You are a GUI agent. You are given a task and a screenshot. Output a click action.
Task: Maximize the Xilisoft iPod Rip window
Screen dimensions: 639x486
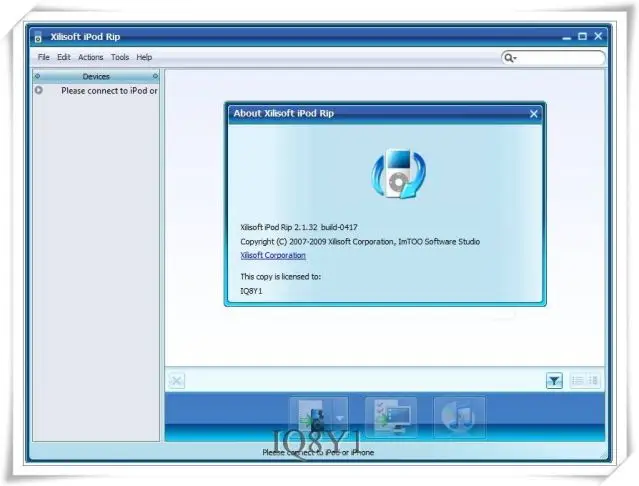[582, 36]
